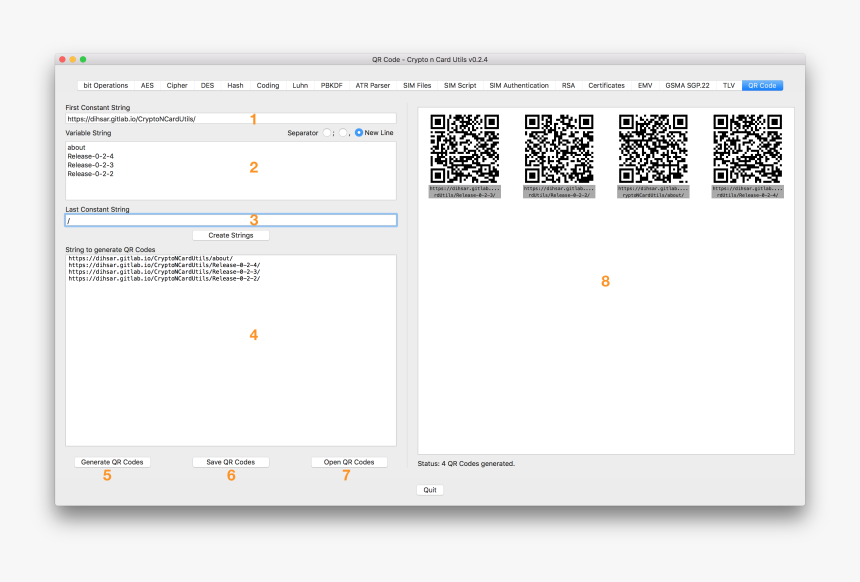860x582 pixels.
Task: Open the AES tab
Action: [147, 86]
